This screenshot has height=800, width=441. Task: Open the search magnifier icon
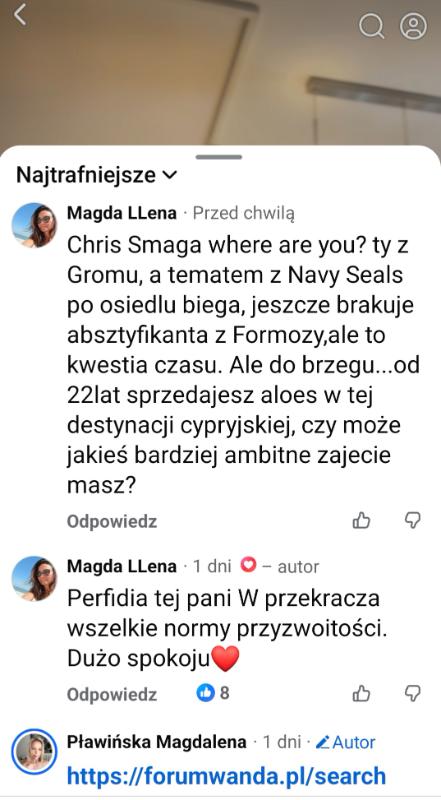point(371,26)
